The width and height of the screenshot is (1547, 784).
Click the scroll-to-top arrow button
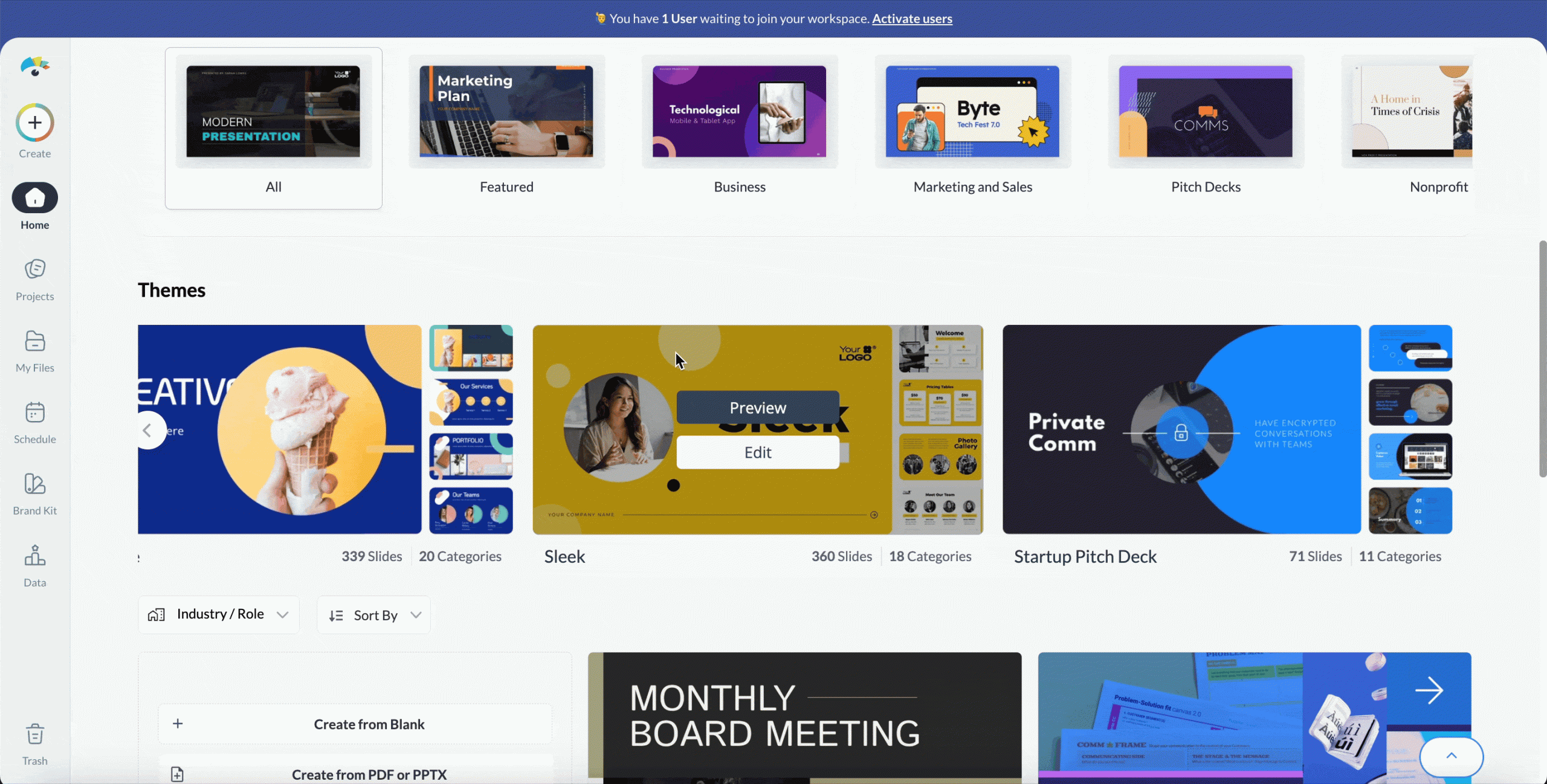tap(1452, 756)
